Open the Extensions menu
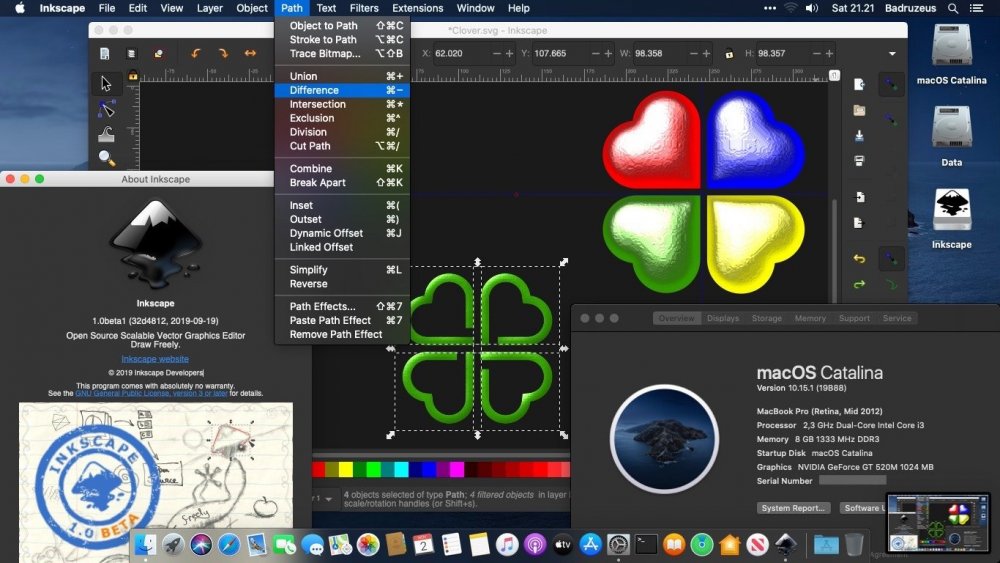The height and width of the screenshot is (563, 1000). [418, 8]
